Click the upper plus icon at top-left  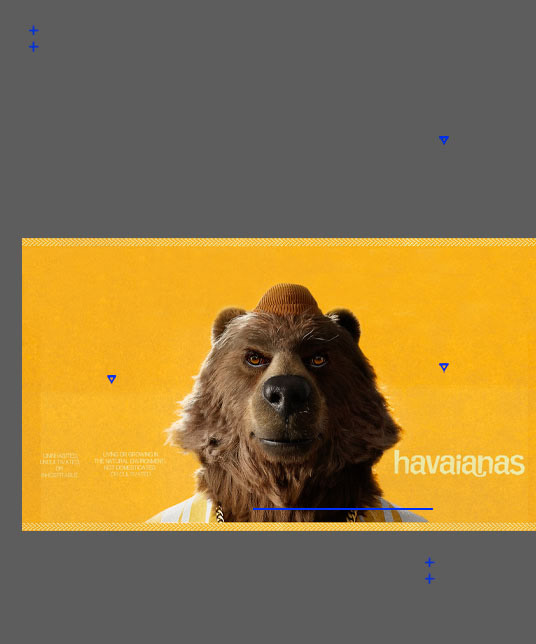34,30
